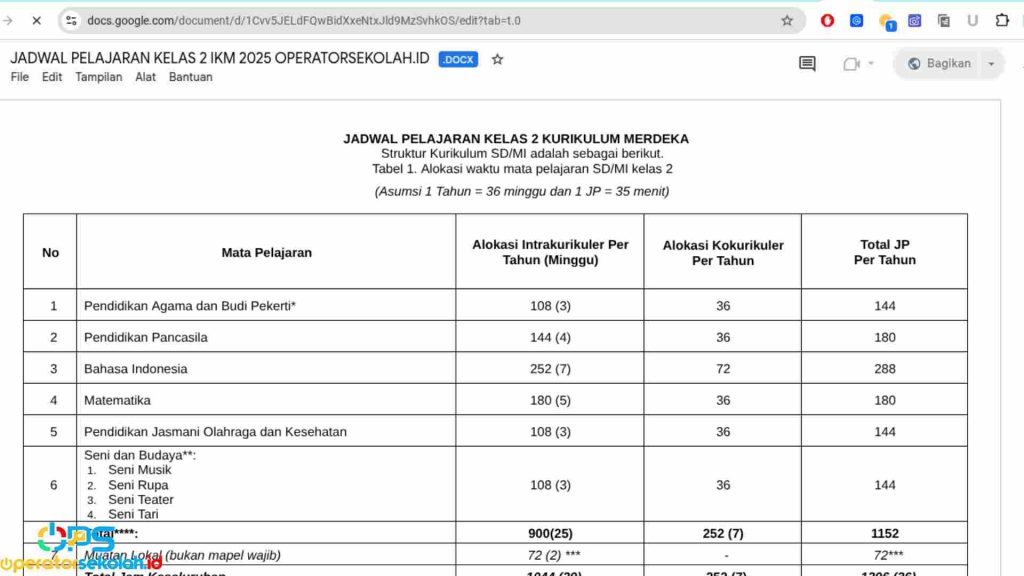The image size is (1024, 576).
Task: Open comment history icon
Action: [x=807, y=63]
